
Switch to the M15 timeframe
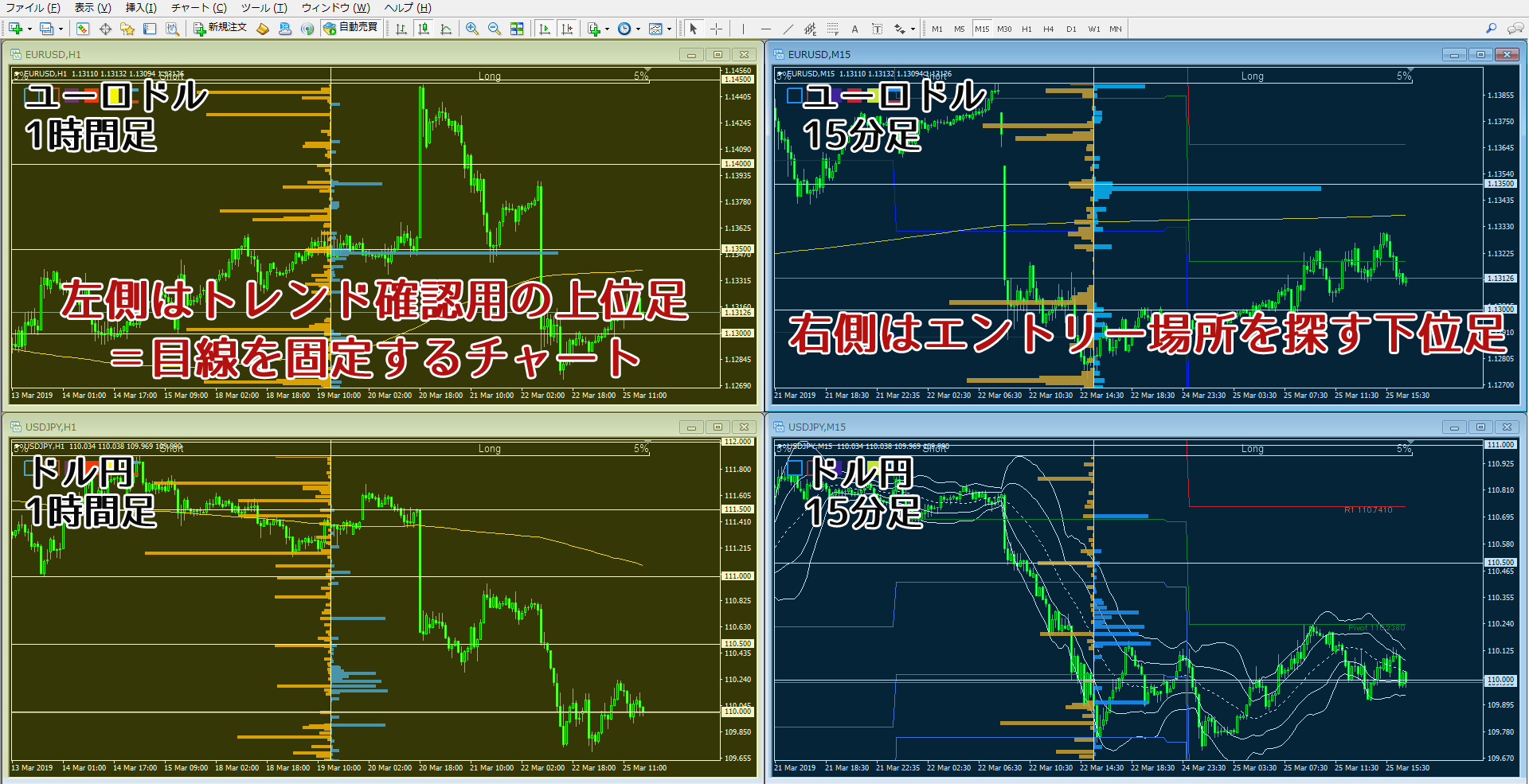982,29
